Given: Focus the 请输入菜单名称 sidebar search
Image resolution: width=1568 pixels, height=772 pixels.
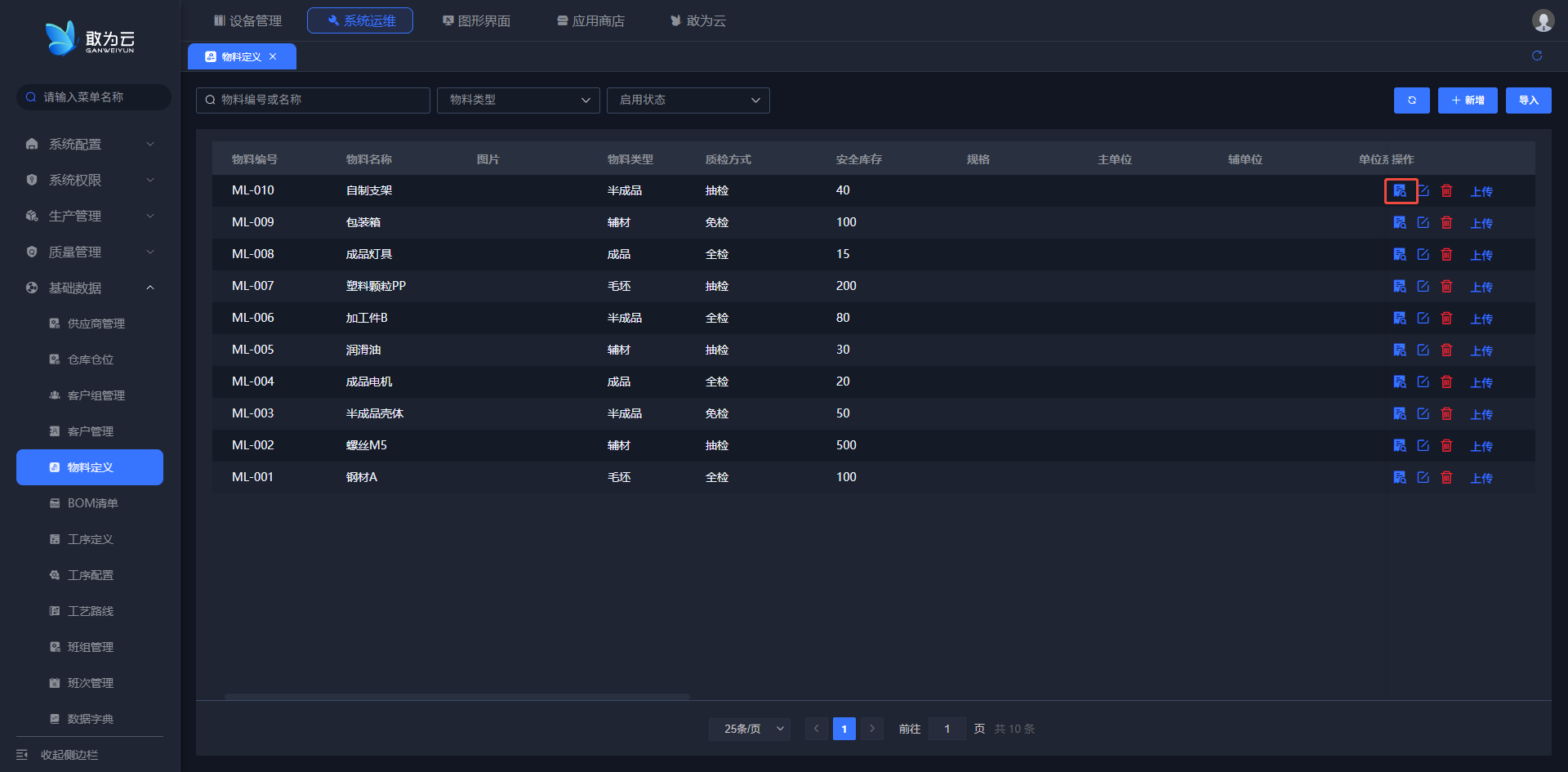Looking at the screenshot, I should (94, 97).
